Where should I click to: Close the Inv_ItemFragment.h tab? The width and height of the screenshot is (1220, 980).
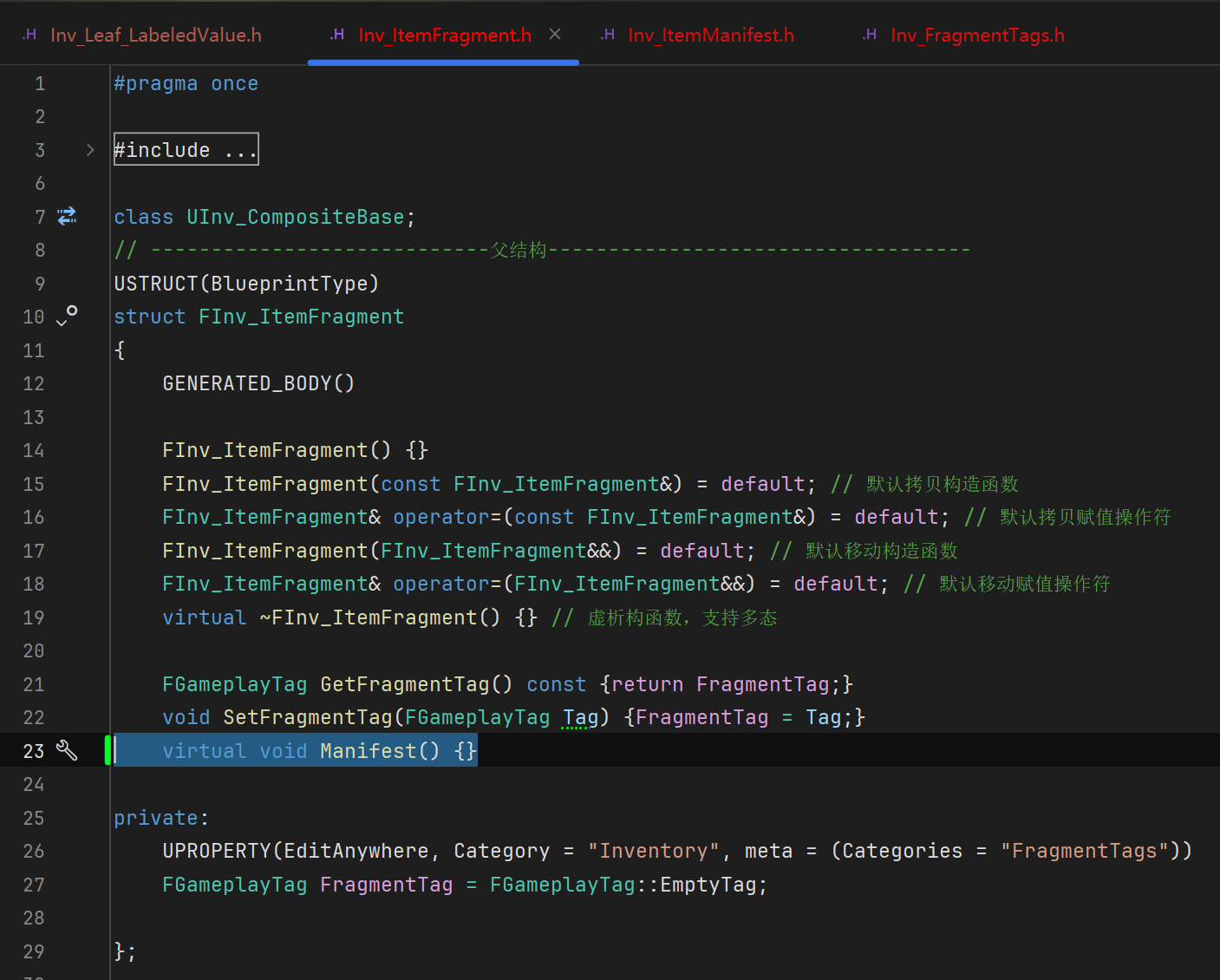[555, 35]
